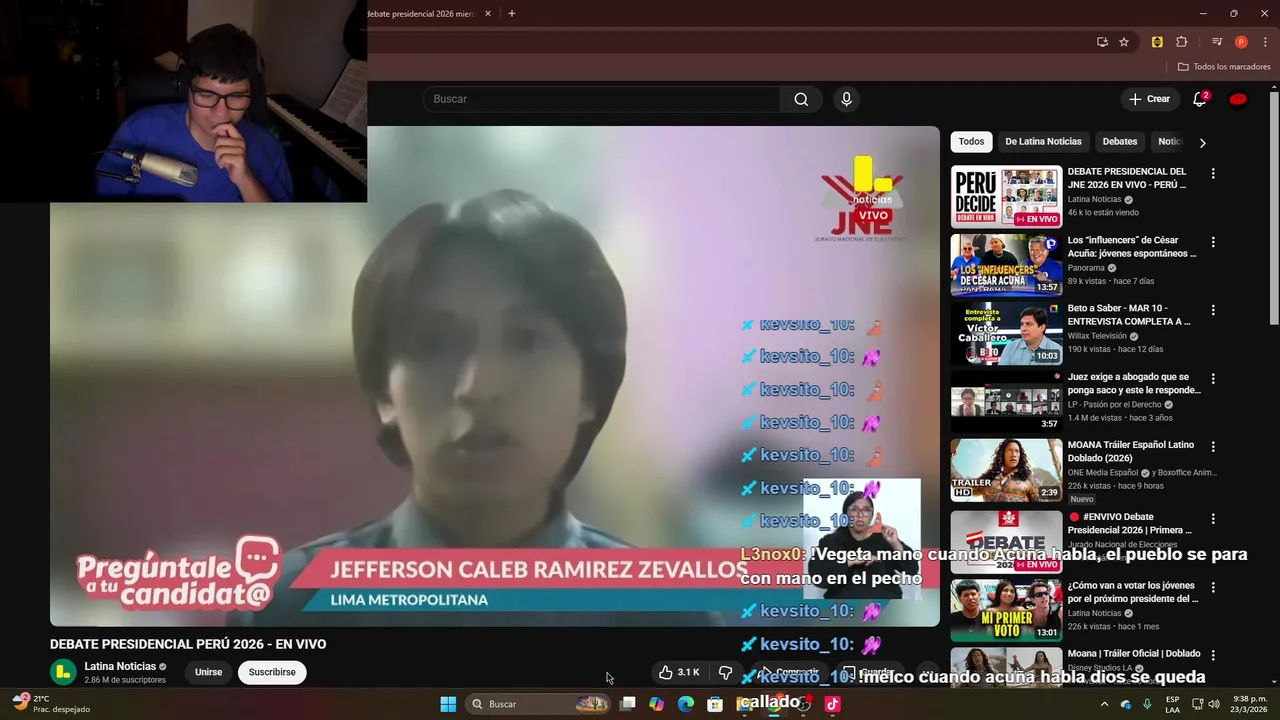Open the Extensions puzzle icon

click(x=1181, y=42)
